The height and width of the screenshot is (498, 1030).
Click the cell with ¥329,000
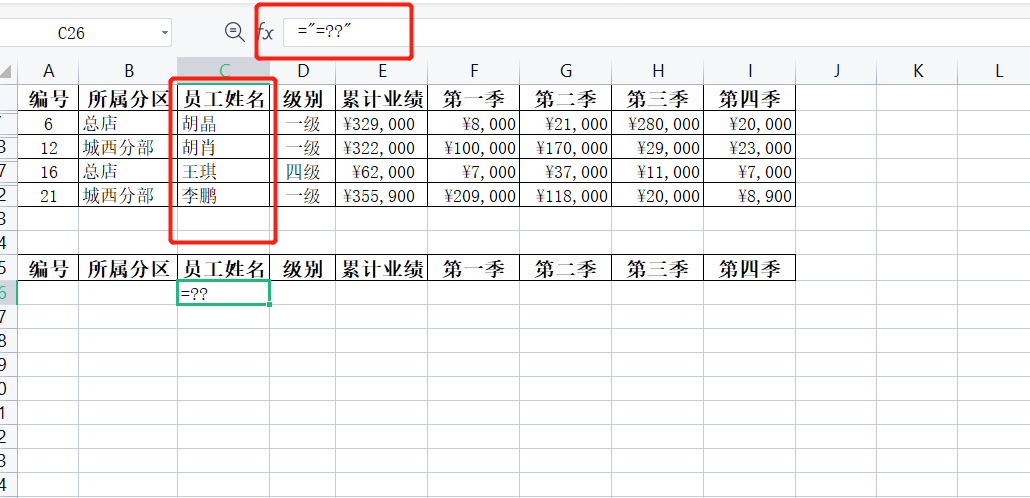tap(382, 124)
